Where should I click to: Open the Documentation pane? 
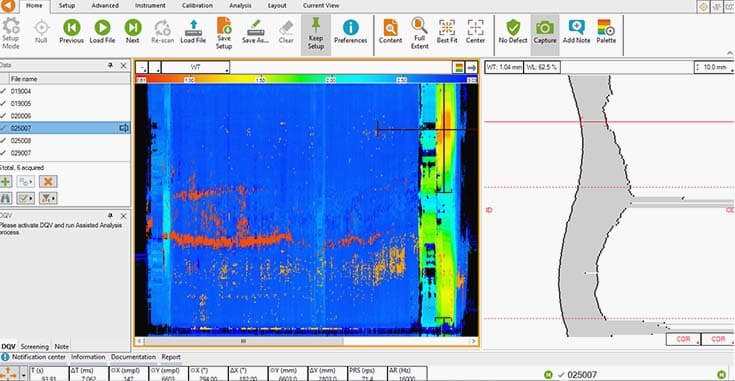pyautogui.click(x=134, y=357)
